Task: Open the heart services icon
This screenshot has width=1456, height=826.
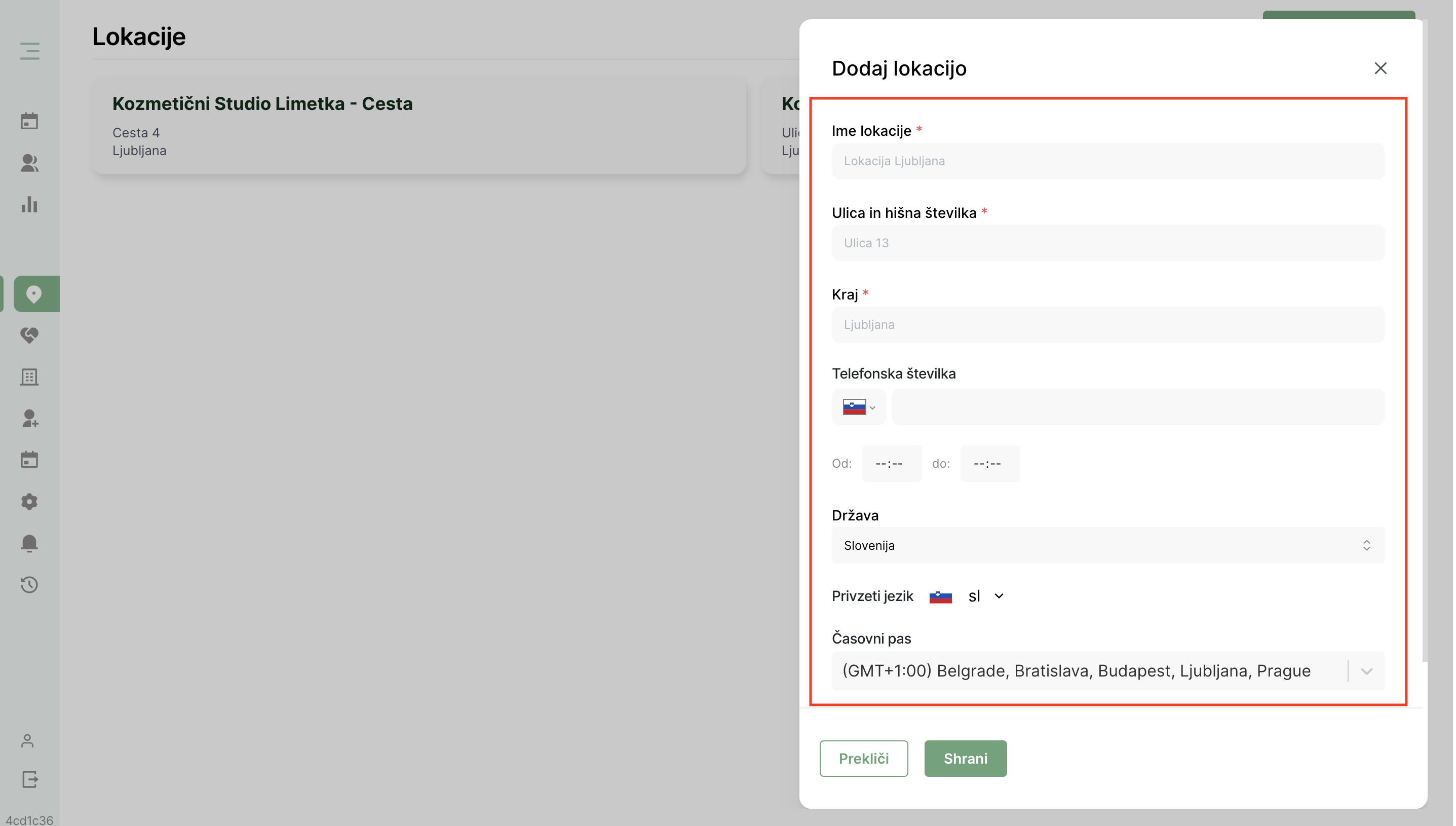Action: coord(29,335)
